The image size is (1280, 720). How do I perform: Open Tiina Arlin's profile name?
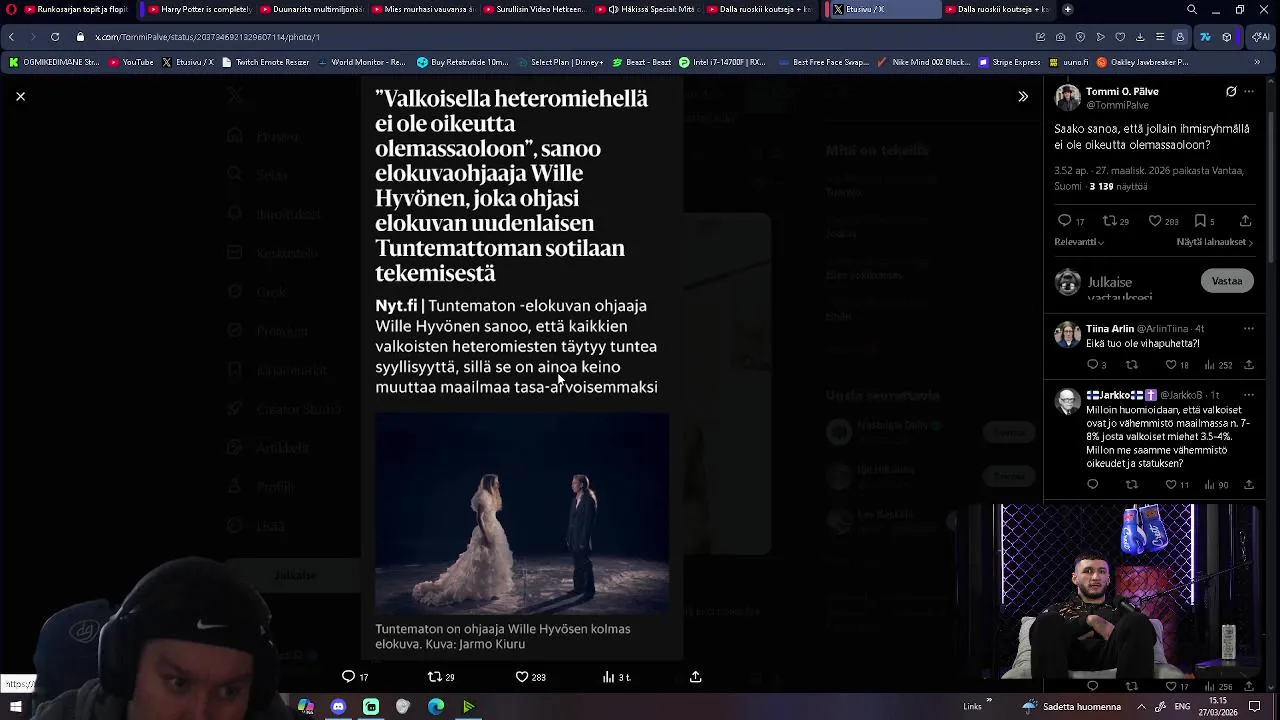1109,328
